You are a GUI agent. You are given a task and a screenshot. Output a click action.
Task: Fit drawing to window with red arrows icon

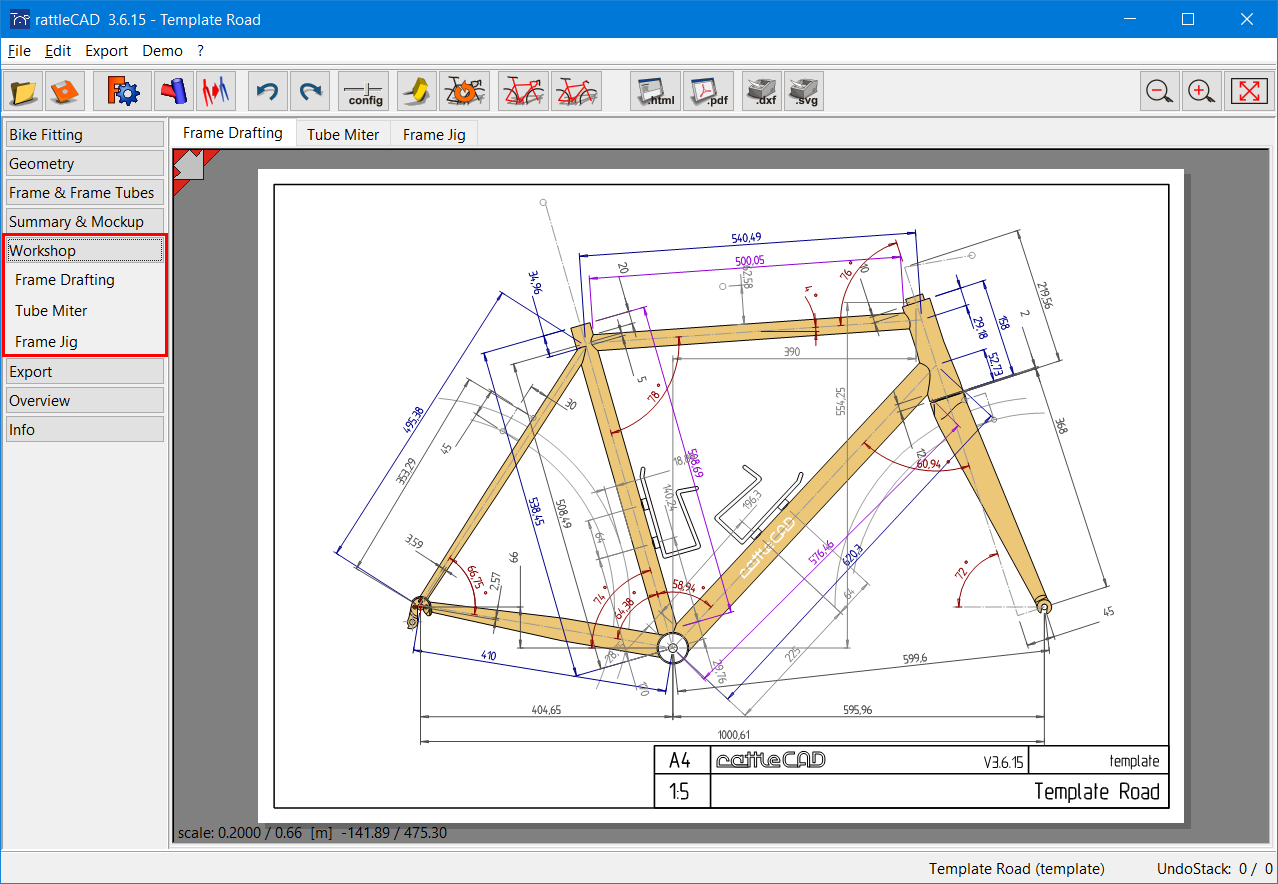(1249, 91)
